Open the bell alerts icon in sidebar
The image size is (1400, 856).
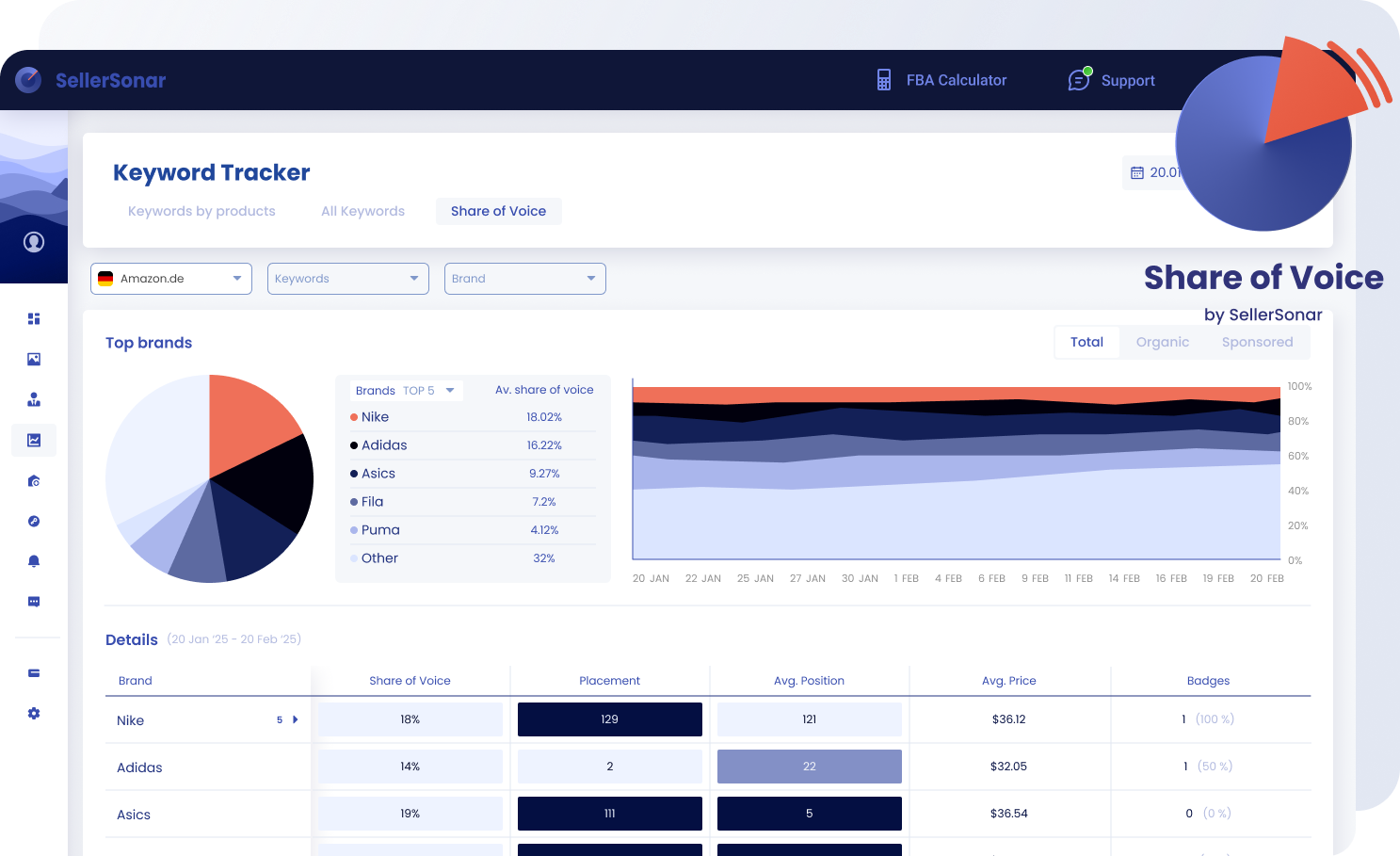click(x=34, y=561)
